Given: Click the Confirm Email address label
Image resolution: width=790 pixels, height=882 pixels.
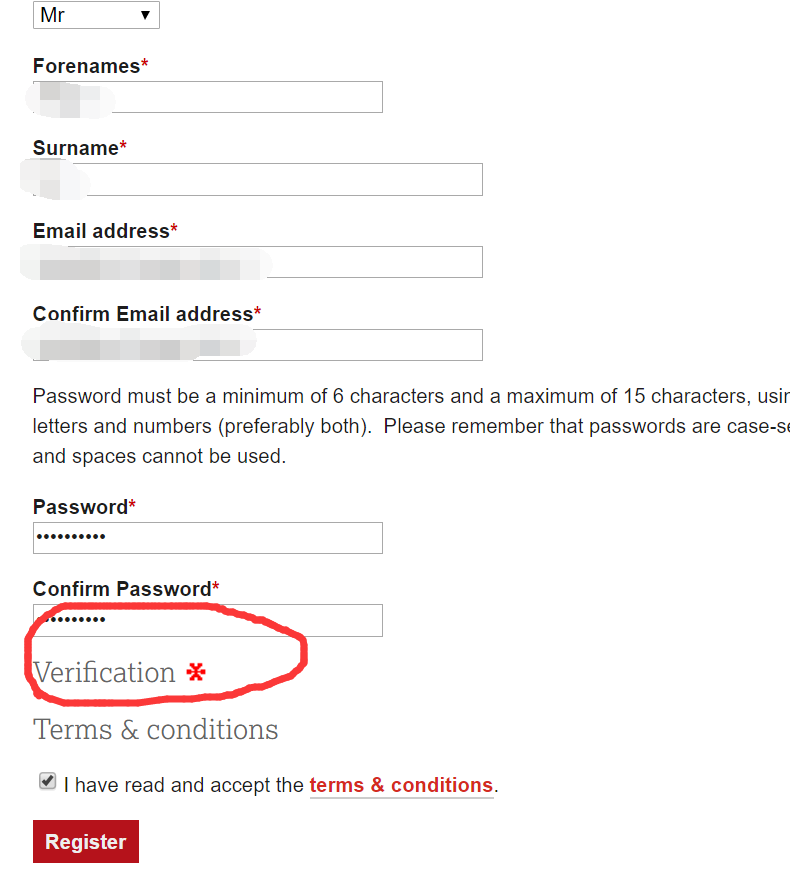Looking at the screenshot, I should pos(143,314).
